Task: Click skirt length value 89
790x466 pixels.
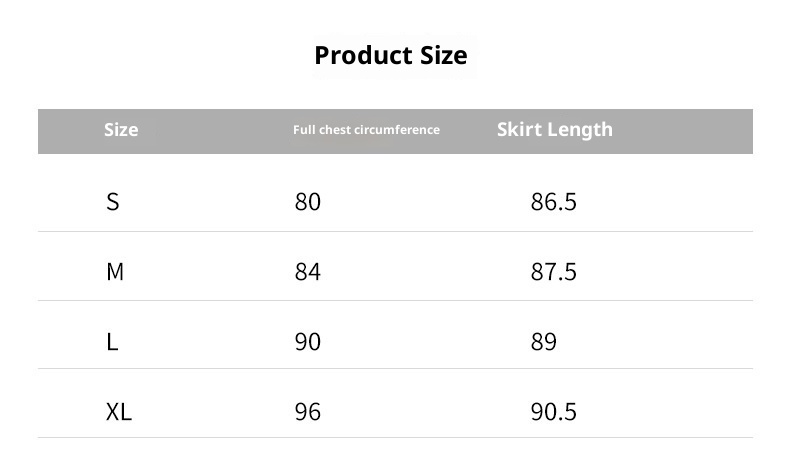Action: 543,342
